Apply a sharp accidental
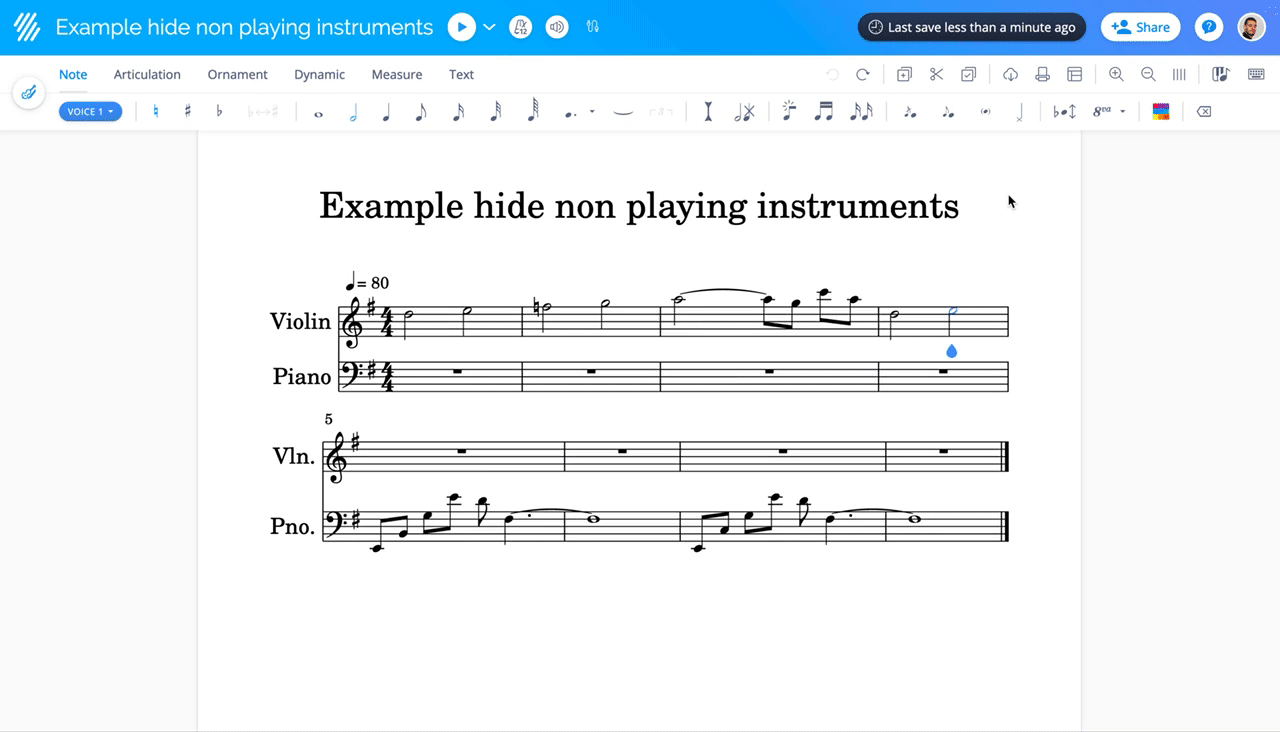The image size is (1280, 732). click(187, 111)
